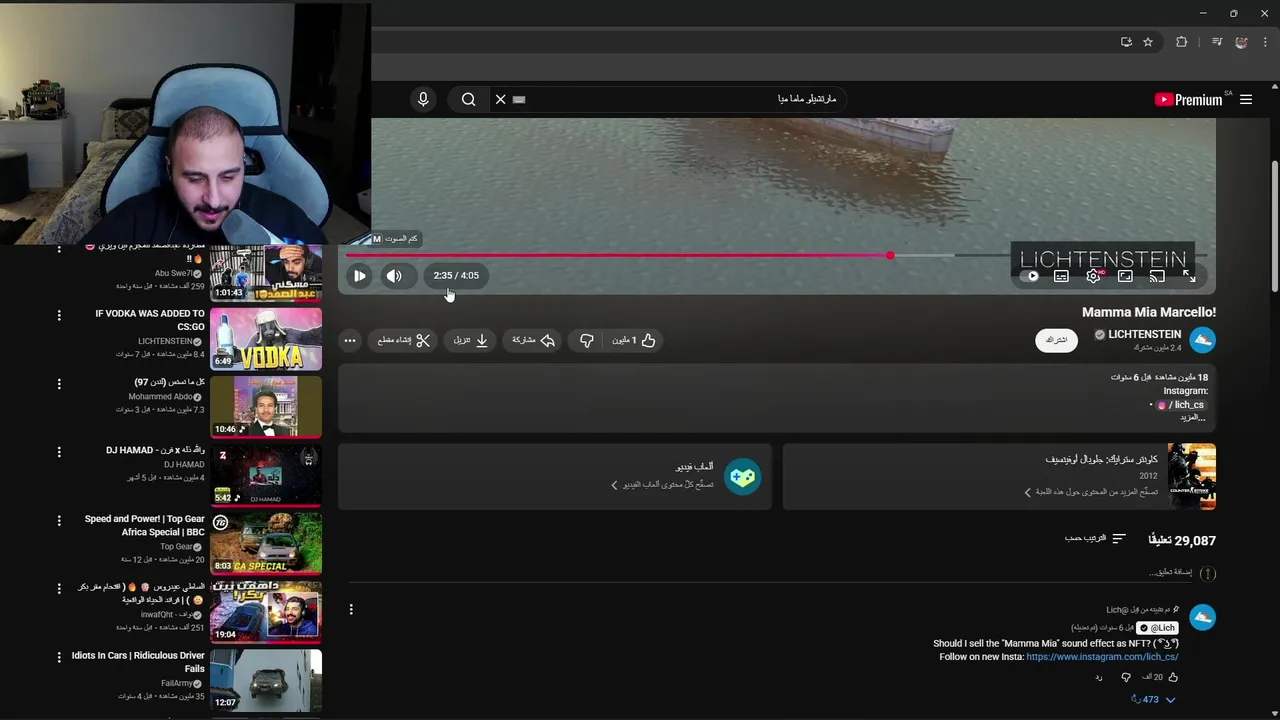Browse all gaming content chevron link
Viewport: 1280px width, 720px height.
click(x=615, y=485)
